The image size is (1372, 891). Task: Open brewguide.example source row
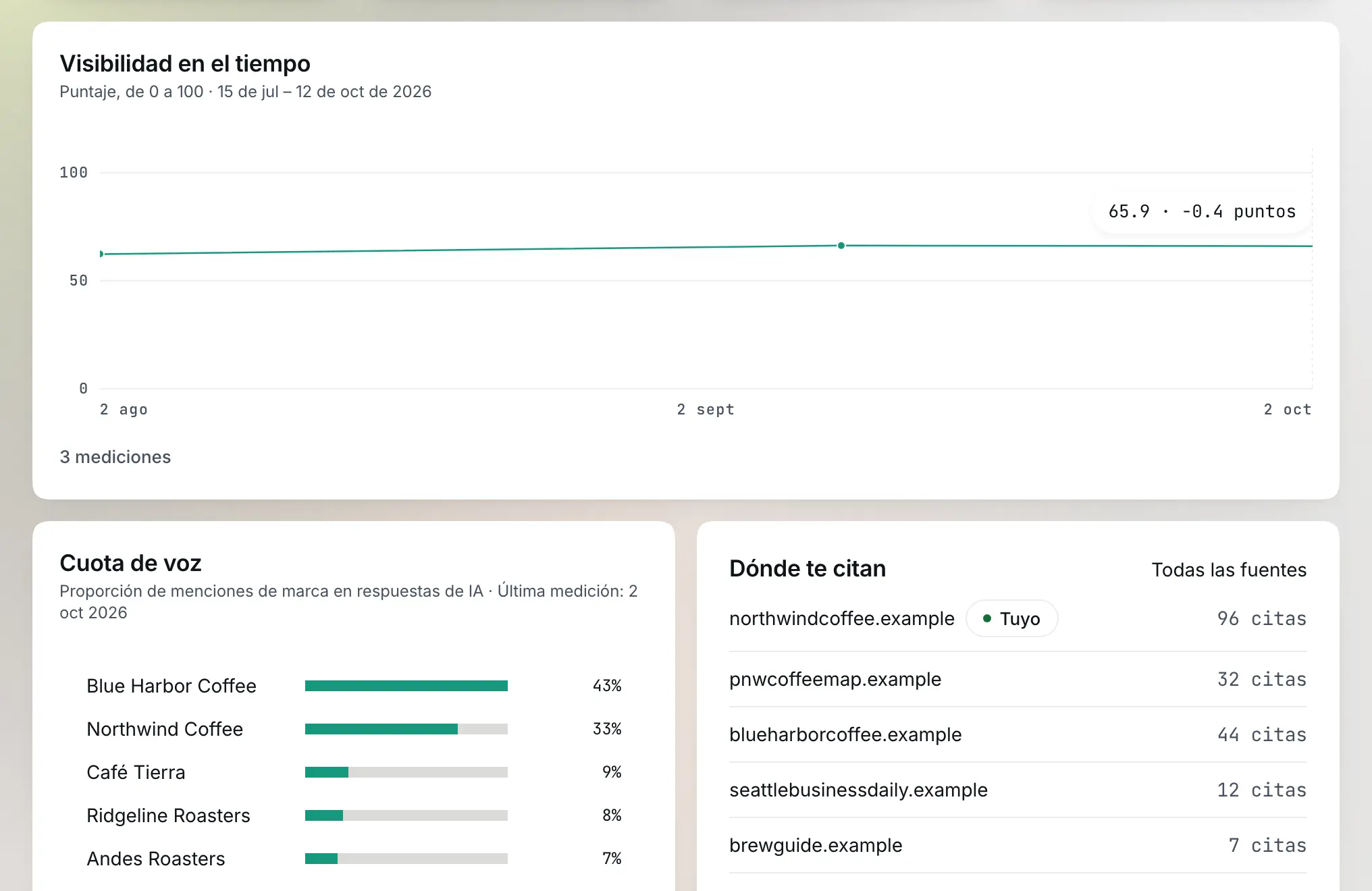click(1018, 845)
